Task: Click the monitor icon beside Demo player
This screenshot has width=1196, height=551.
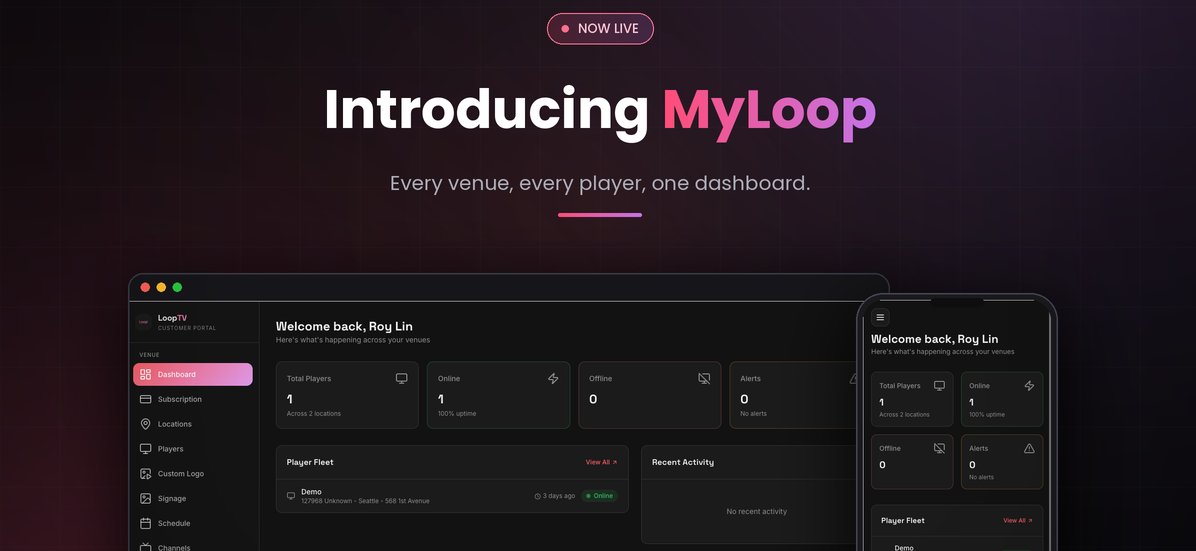Action: (x=291, y=496)
